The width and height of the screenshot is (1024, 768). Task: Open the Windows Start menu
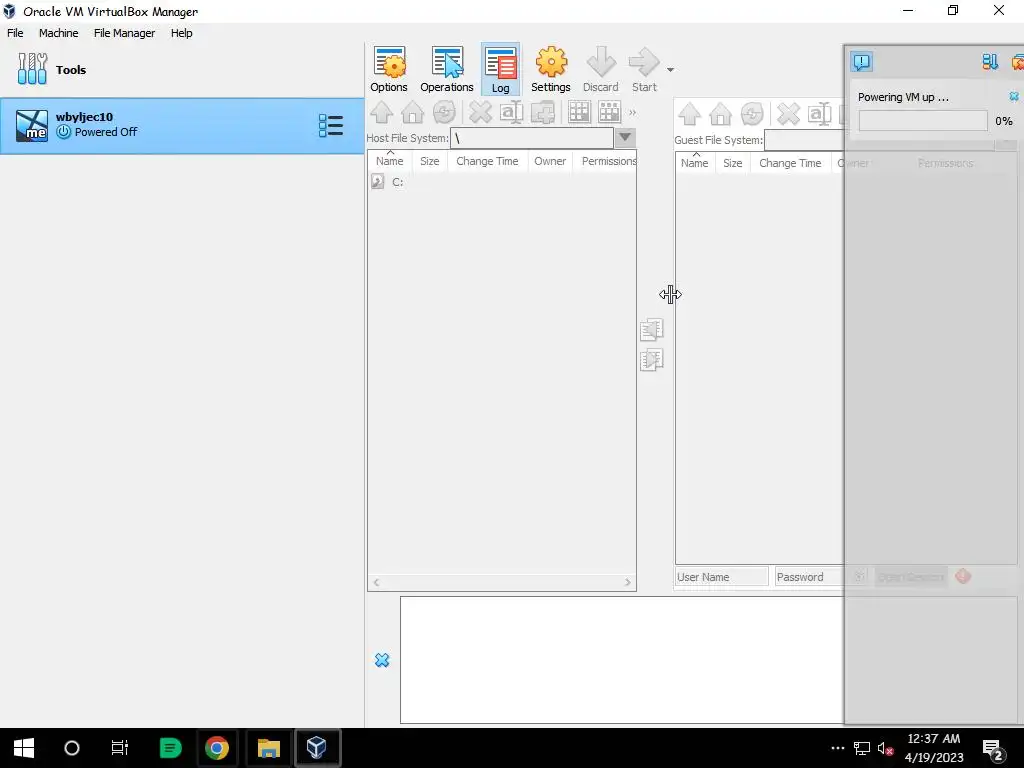point(24,748)
